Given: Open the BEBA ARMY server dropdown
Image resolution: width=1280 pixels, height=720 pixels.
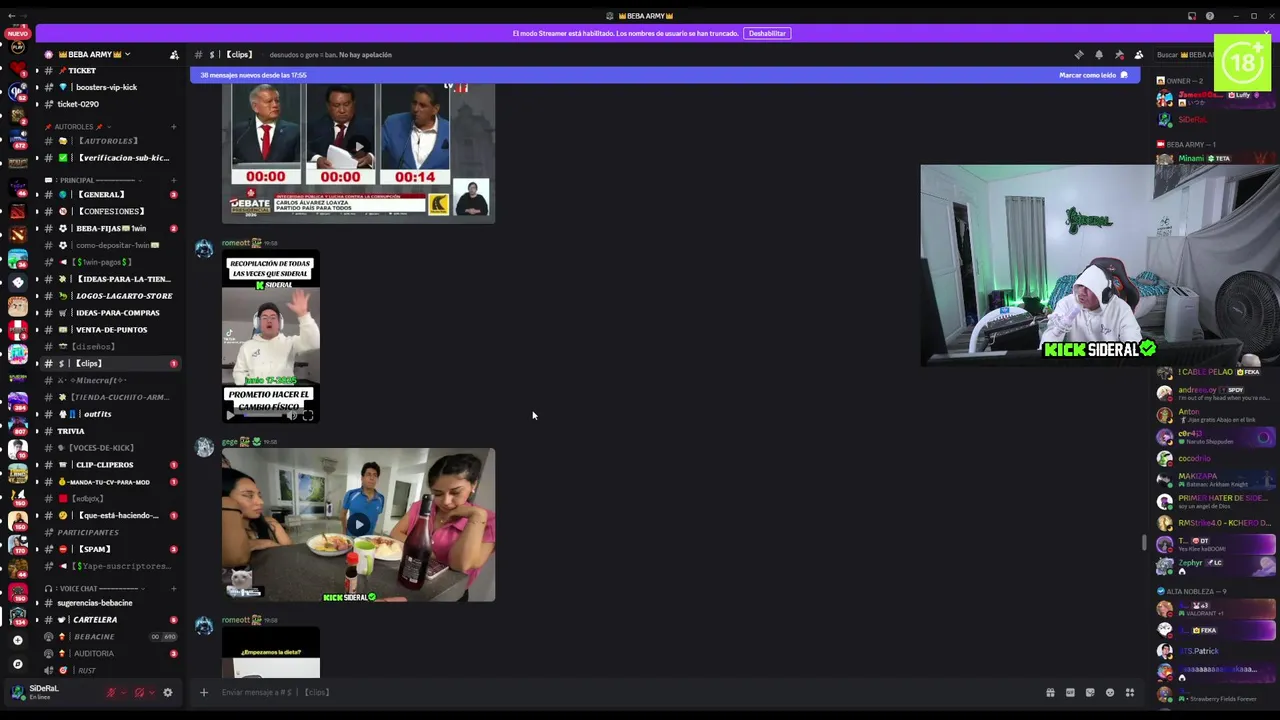Looking at the screenshot, I should (95, 54).
